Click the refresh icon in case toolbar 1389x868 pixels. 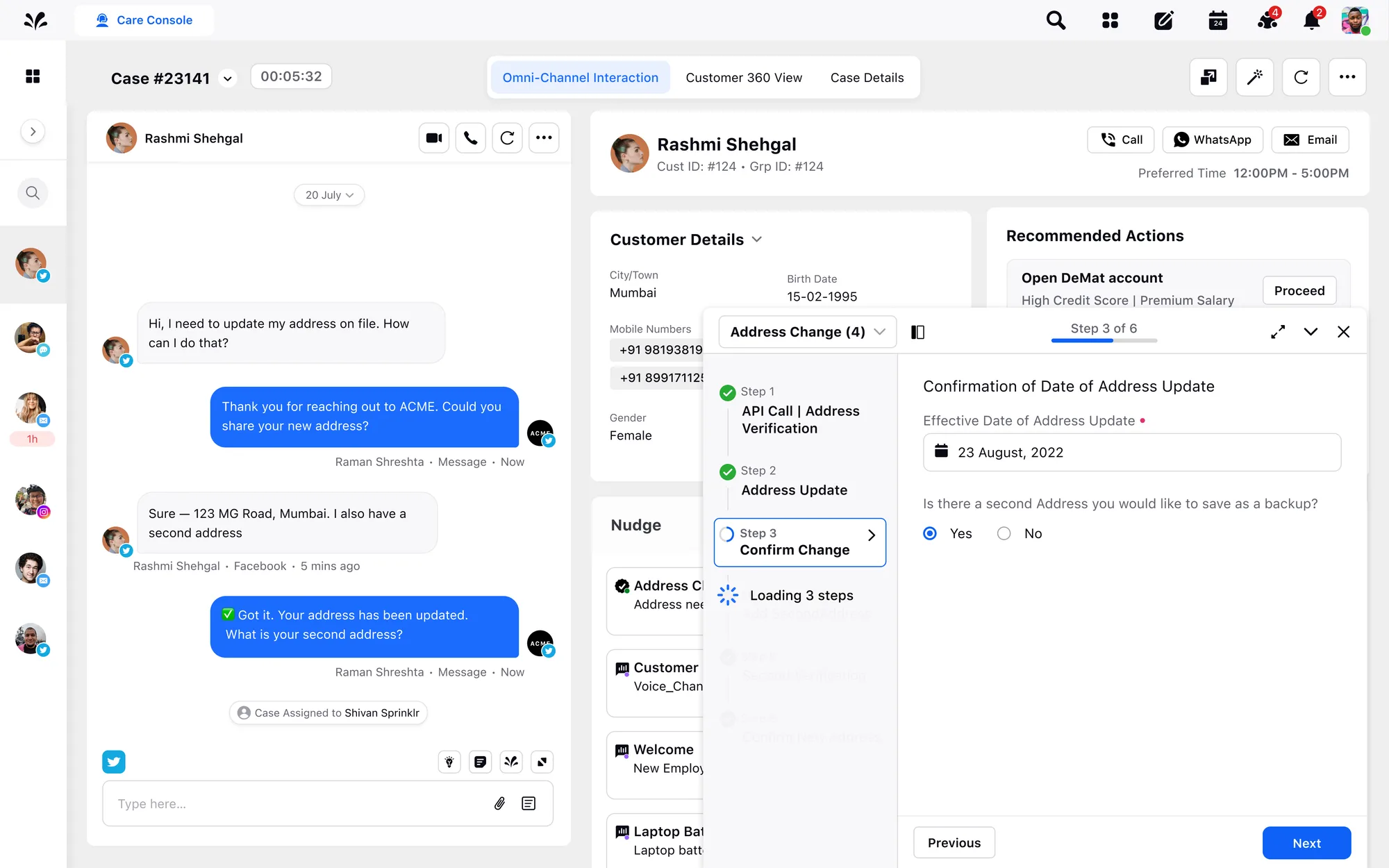coord(1301,77)
